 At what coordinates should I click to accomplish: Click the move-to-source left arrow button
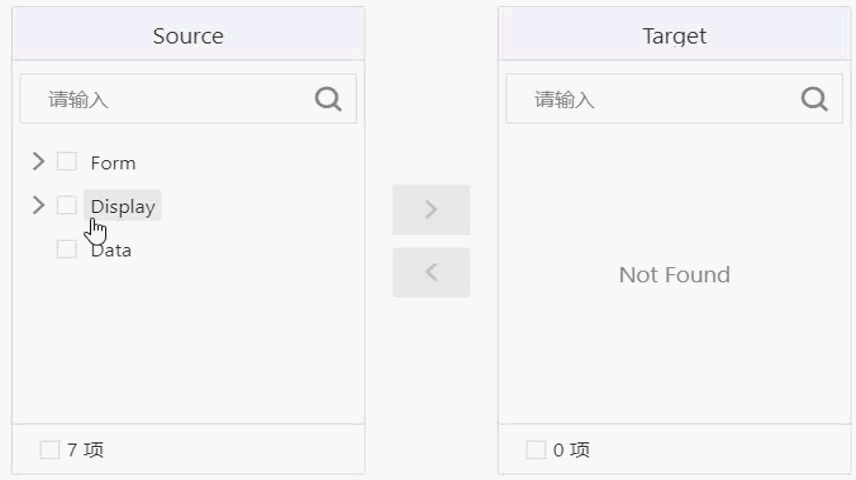(x=431, y=272)
